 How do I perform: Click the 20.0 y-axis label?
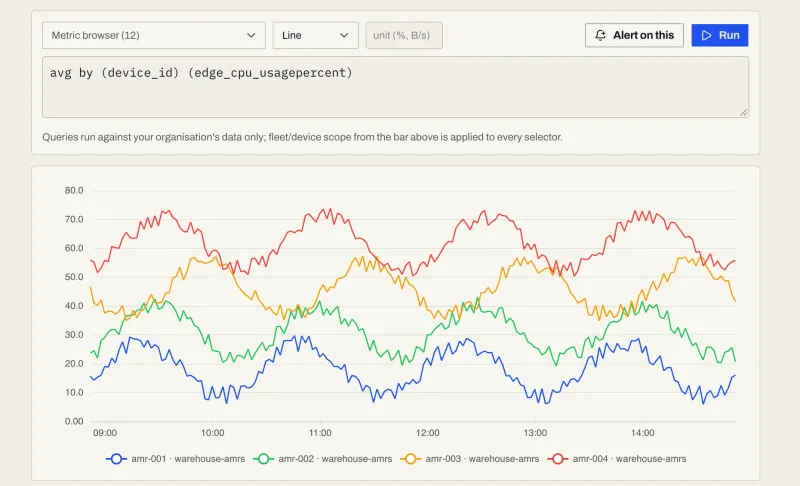[74, 364]
